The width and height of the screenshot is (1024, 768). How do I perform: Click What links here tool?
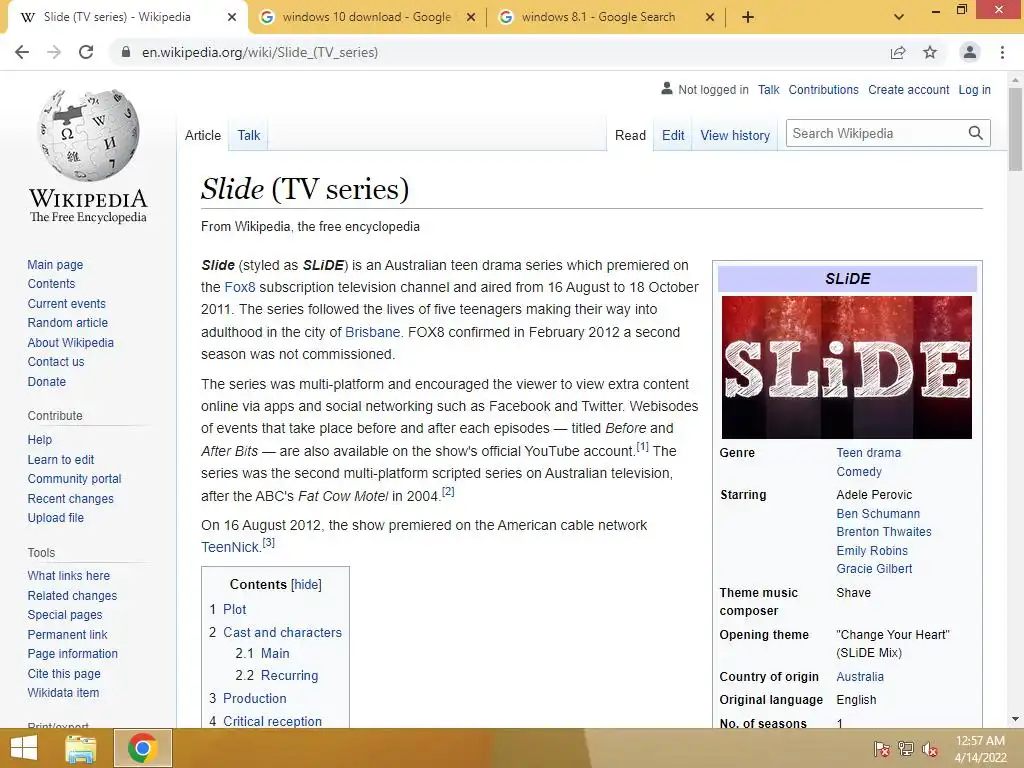pos(69,575)
